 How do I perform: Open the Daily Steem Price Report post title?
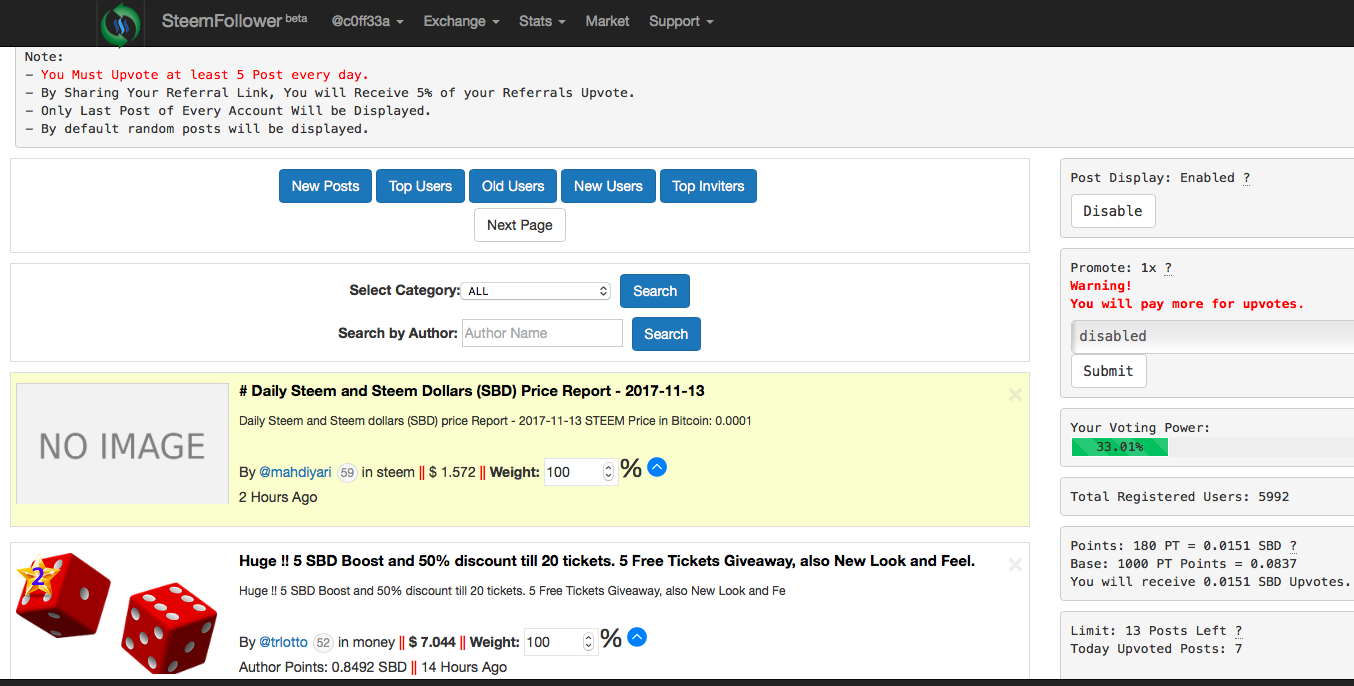472,391
